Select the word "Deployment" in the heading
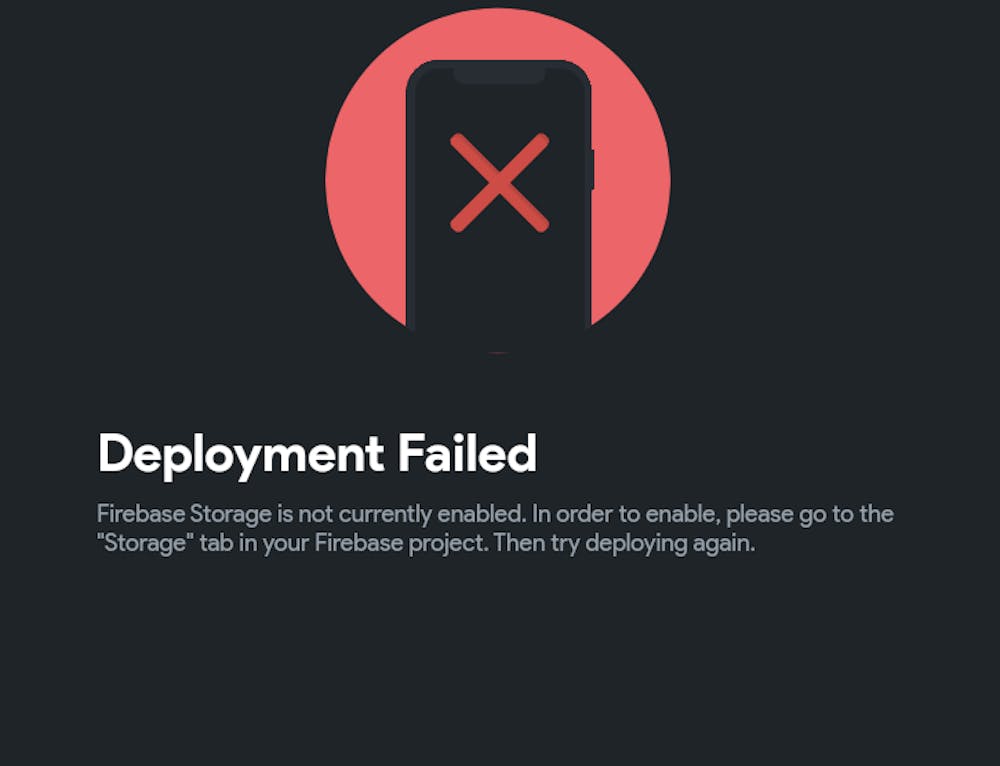 (241, 454)
